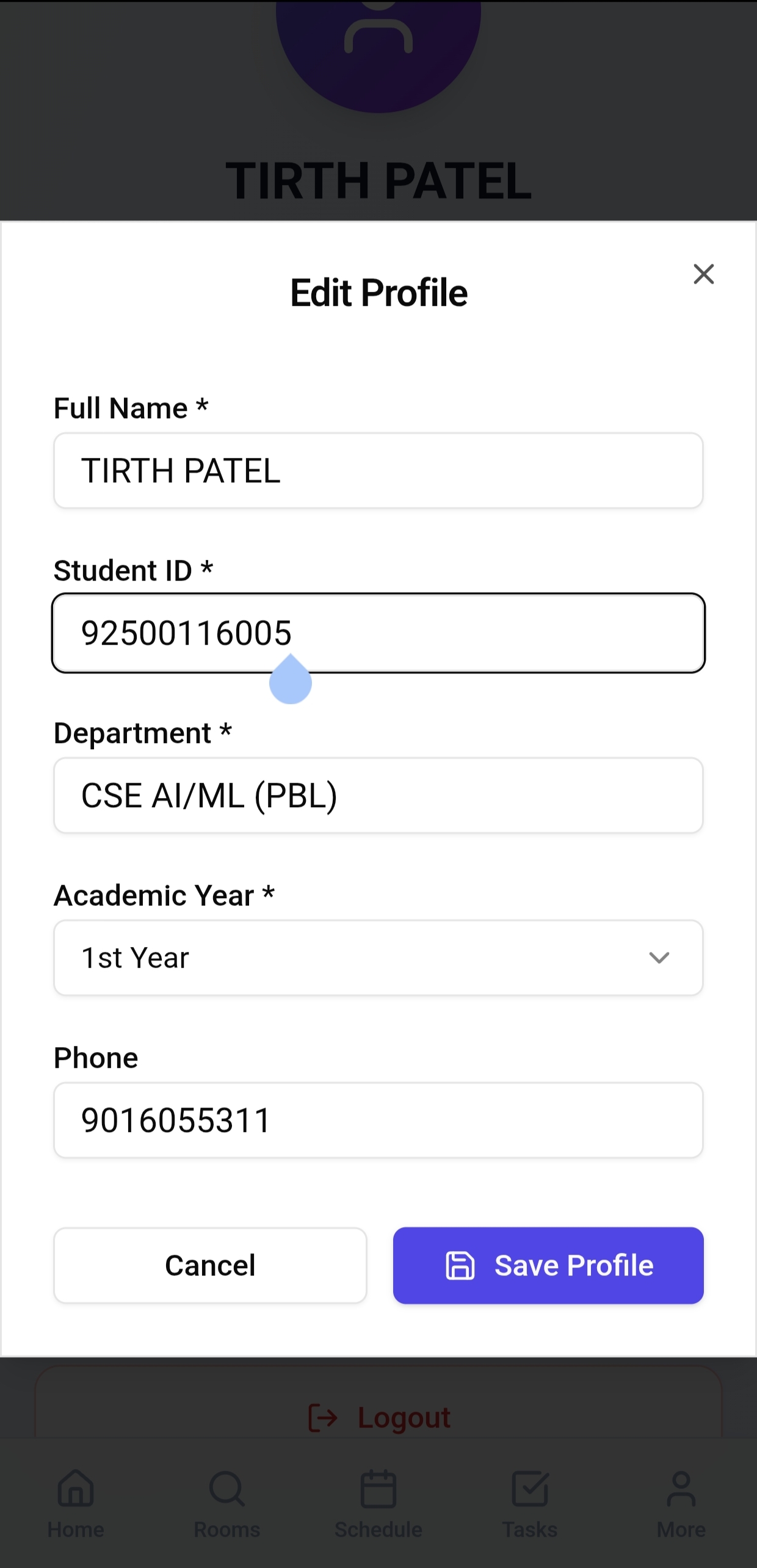Tap the profile avatar icon at top

378,37
